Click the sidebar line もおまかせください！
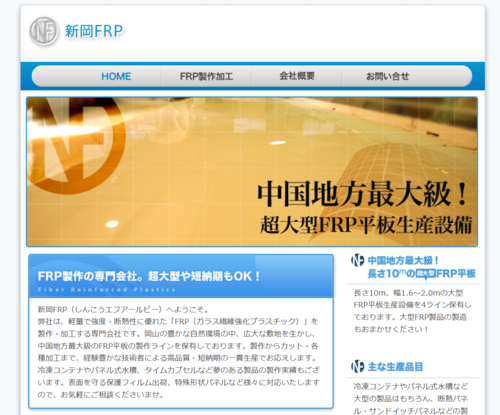This screenshot has height=415, width=500. [x=391, y=329]
